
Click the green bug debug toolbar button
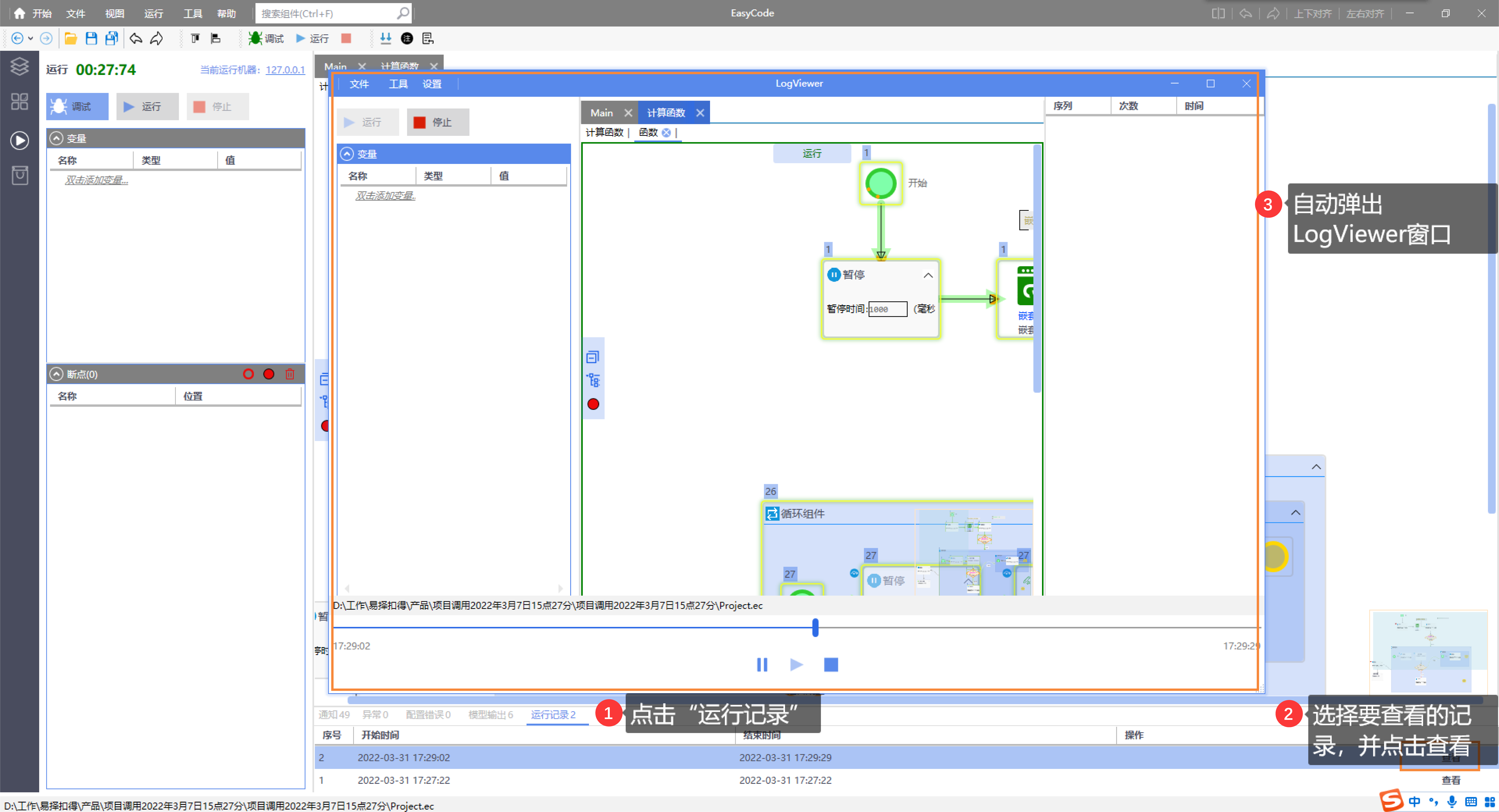266,38
